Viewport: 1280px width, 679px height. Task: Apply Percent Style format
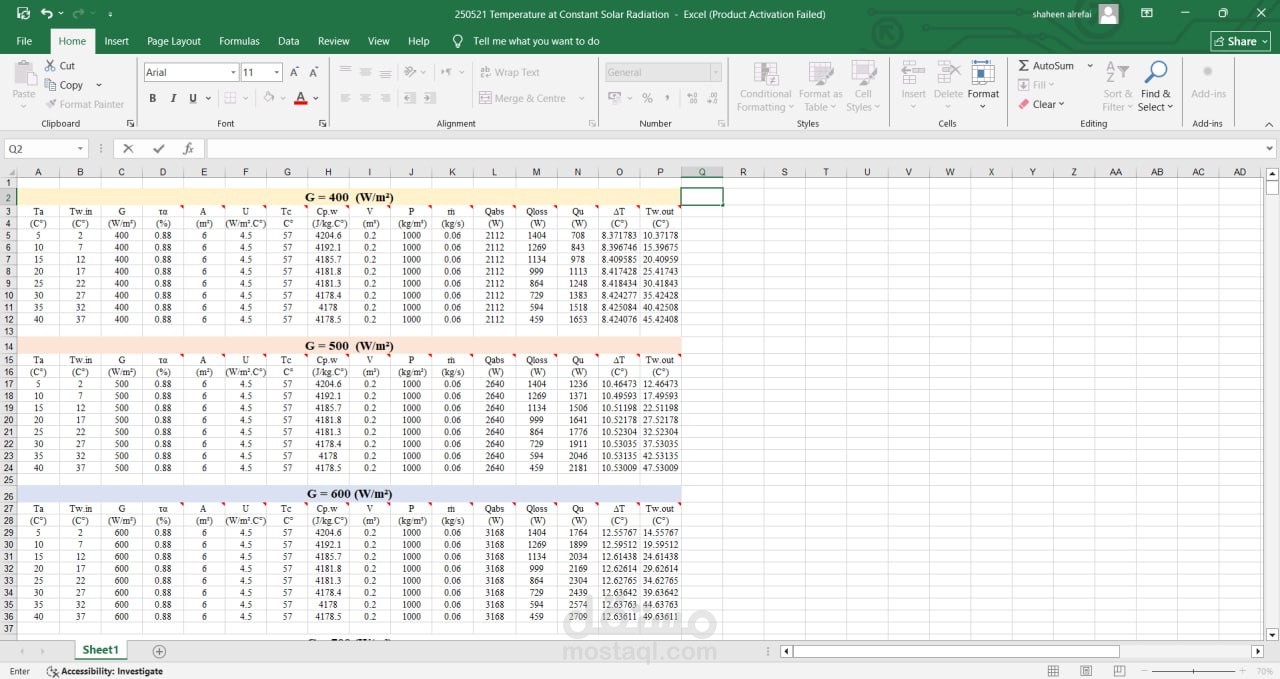coord(647,98)
